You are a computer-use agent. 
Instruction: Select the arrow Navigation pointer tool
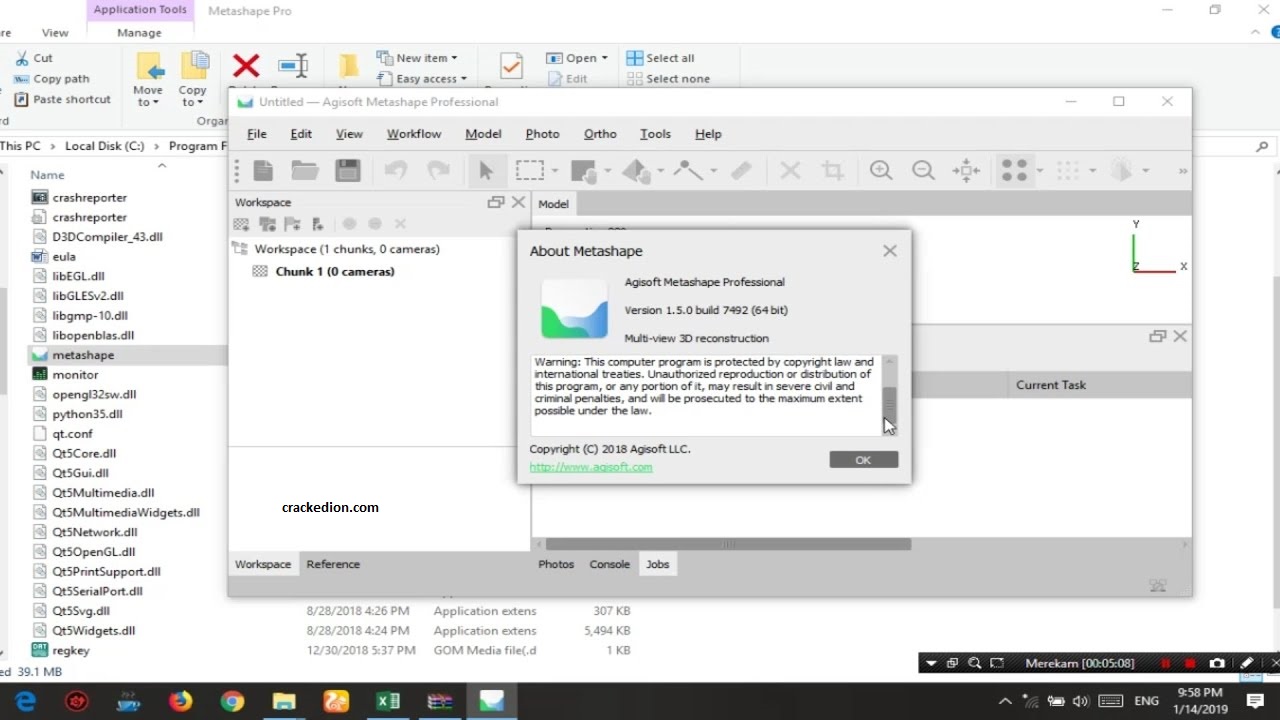click(486, 171)
